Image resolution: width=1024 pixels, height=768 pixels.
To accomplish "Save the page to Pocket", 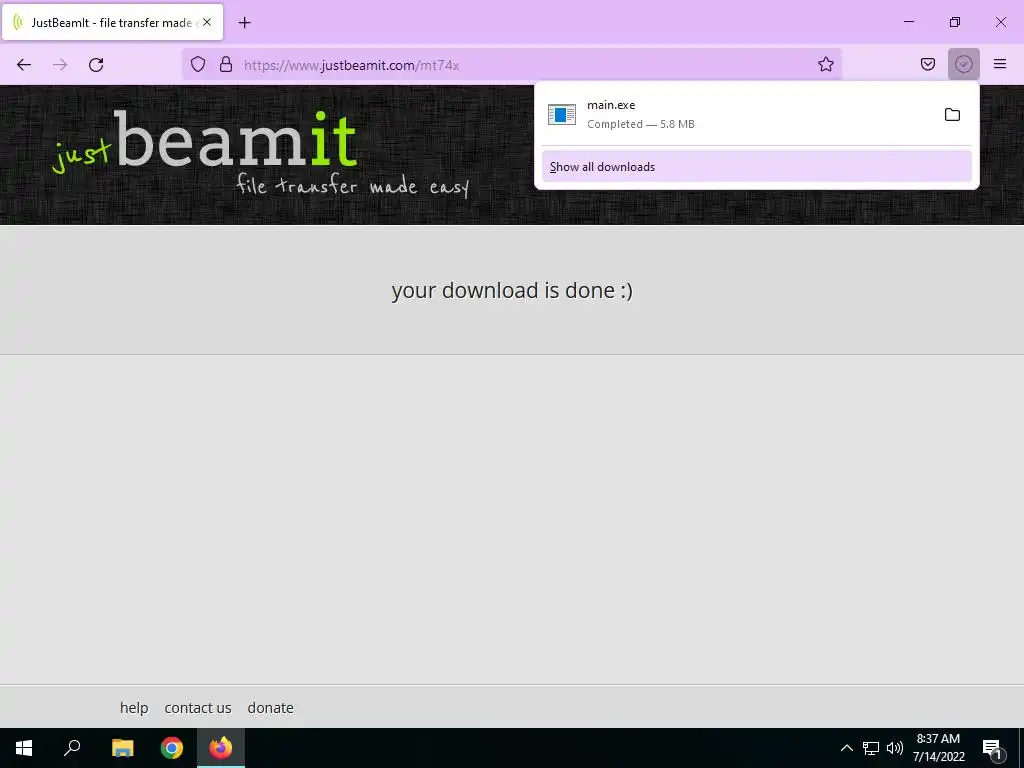I will point(927,64).
